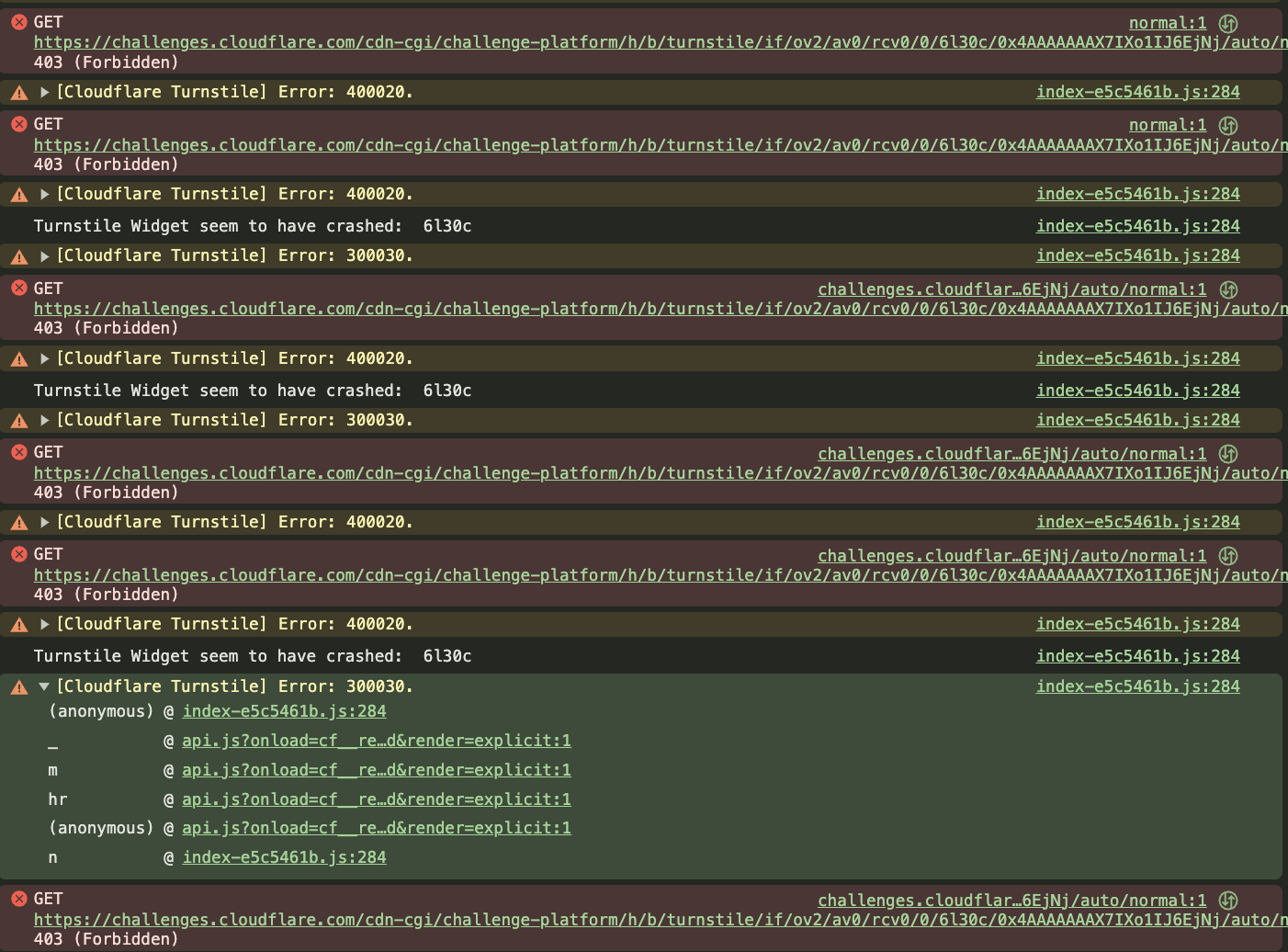Follow the normal:1 link at top right
The width and height of the screenshot is (1288, 952).
(x=1167, y=22)
